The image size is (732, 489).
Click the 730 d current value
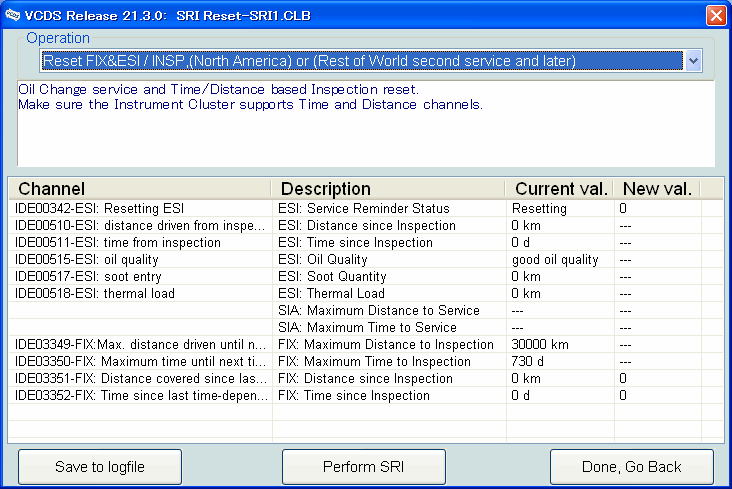point(528,361)
